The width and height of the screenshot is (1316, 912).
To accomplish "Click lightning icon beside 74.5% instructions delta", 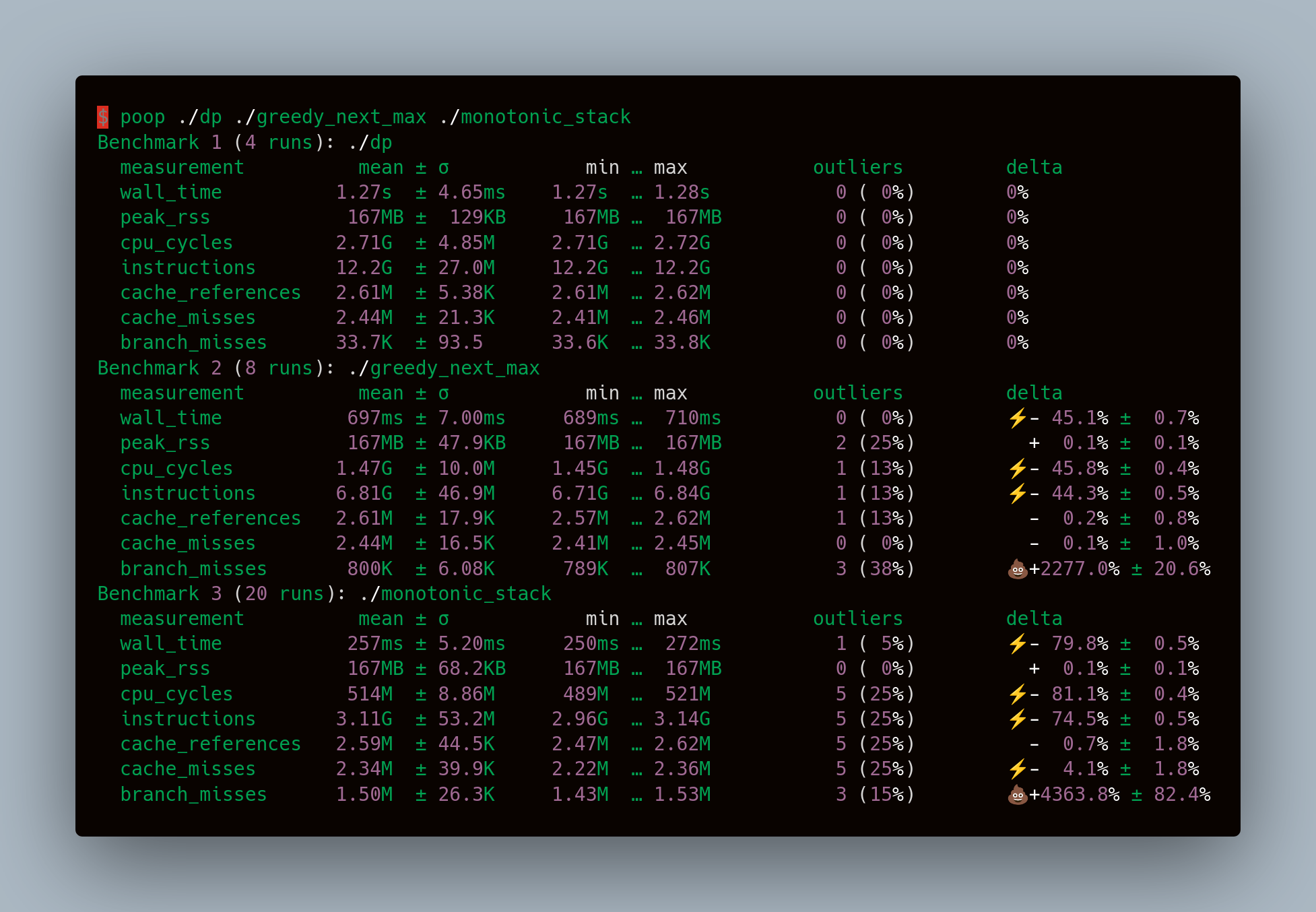I will coord(1017,719).
